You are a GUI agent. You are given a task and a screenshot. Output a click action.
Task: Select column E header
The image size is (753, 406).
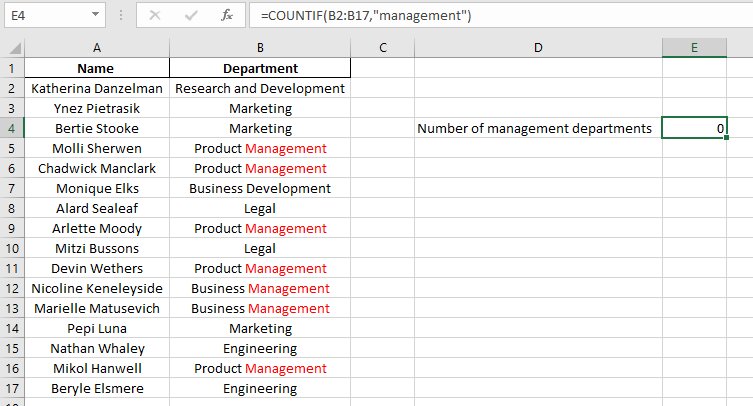(x=694, y=48)
